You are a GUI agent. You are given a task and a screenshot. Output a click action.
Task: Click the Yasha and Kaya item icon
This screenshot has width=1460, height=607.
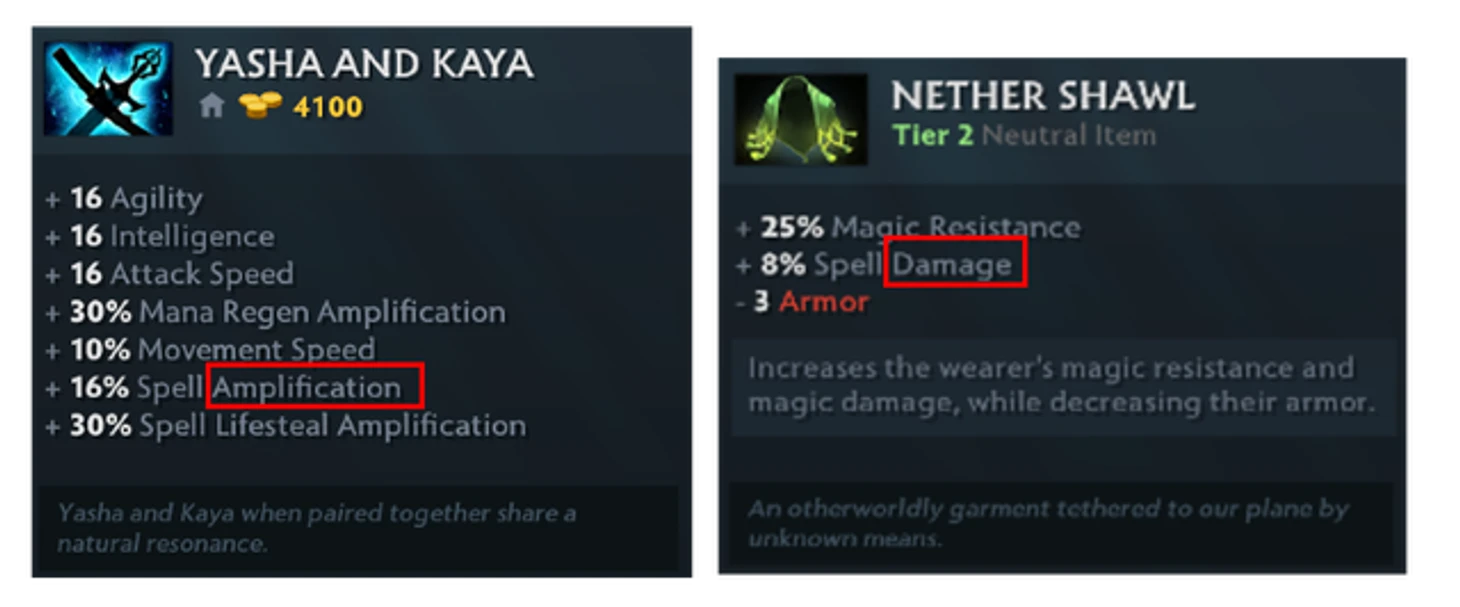pos(108,89)
